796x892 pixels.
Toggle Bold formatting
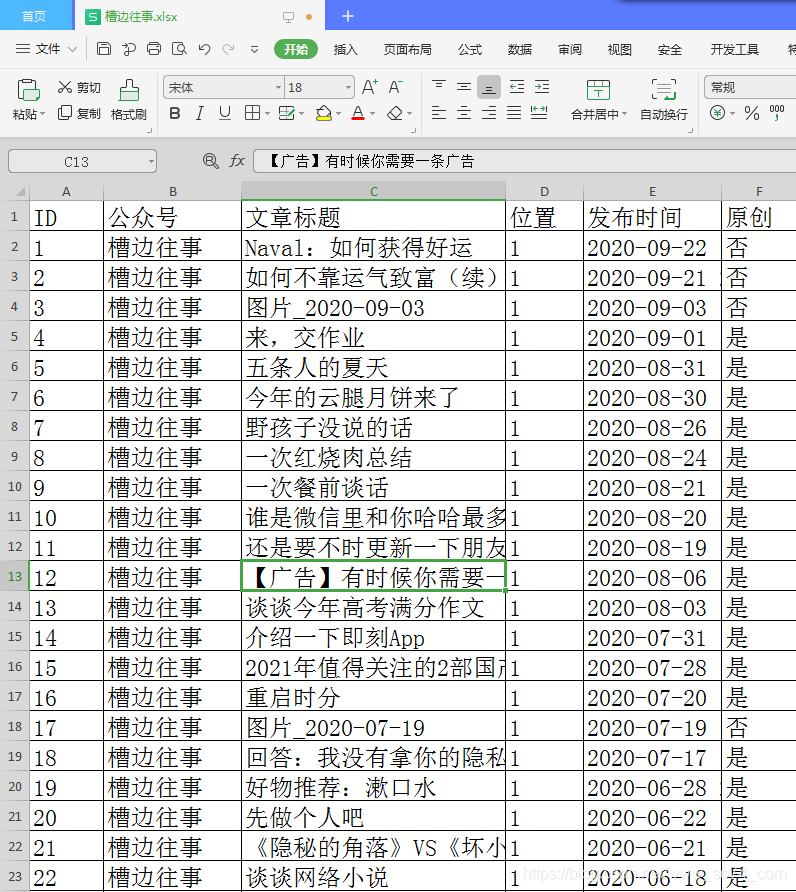tap(175, 113)
